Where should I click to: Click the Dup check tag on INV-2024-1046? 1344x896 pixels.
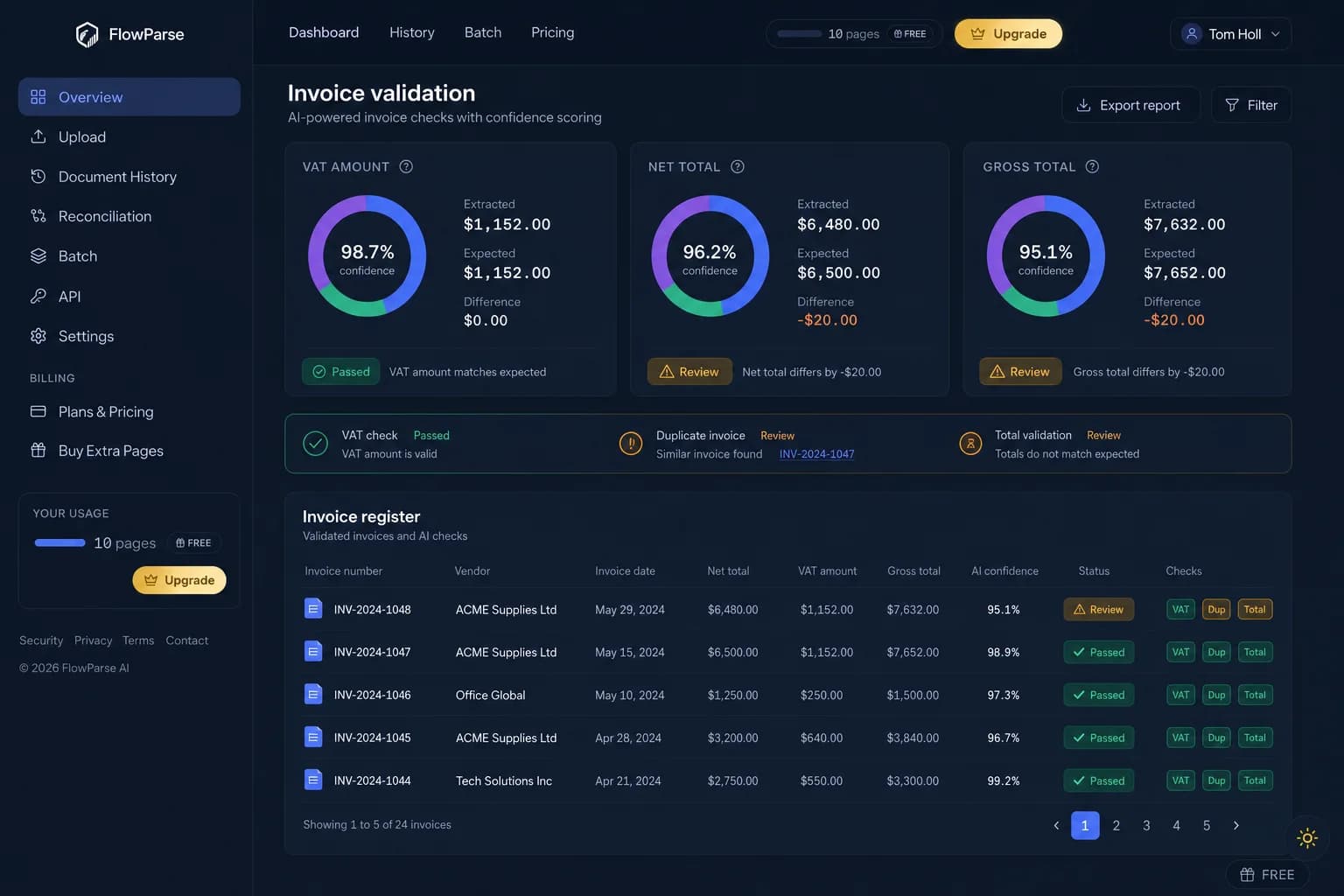[1216, 696]
